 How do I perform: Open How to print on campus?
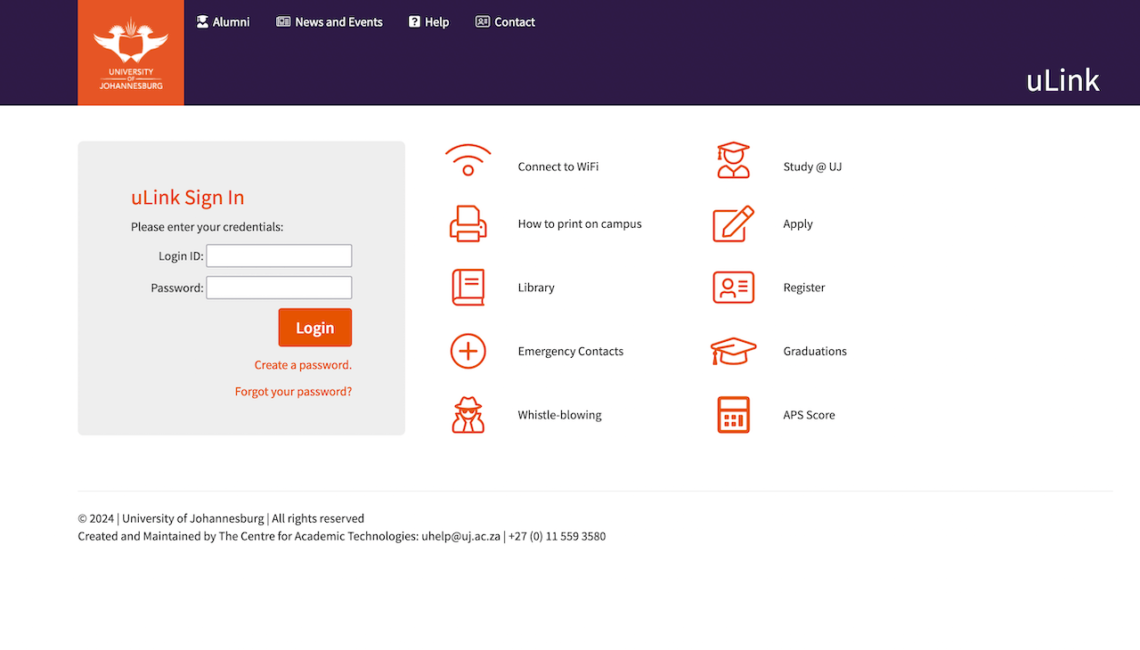coord(468,224)
